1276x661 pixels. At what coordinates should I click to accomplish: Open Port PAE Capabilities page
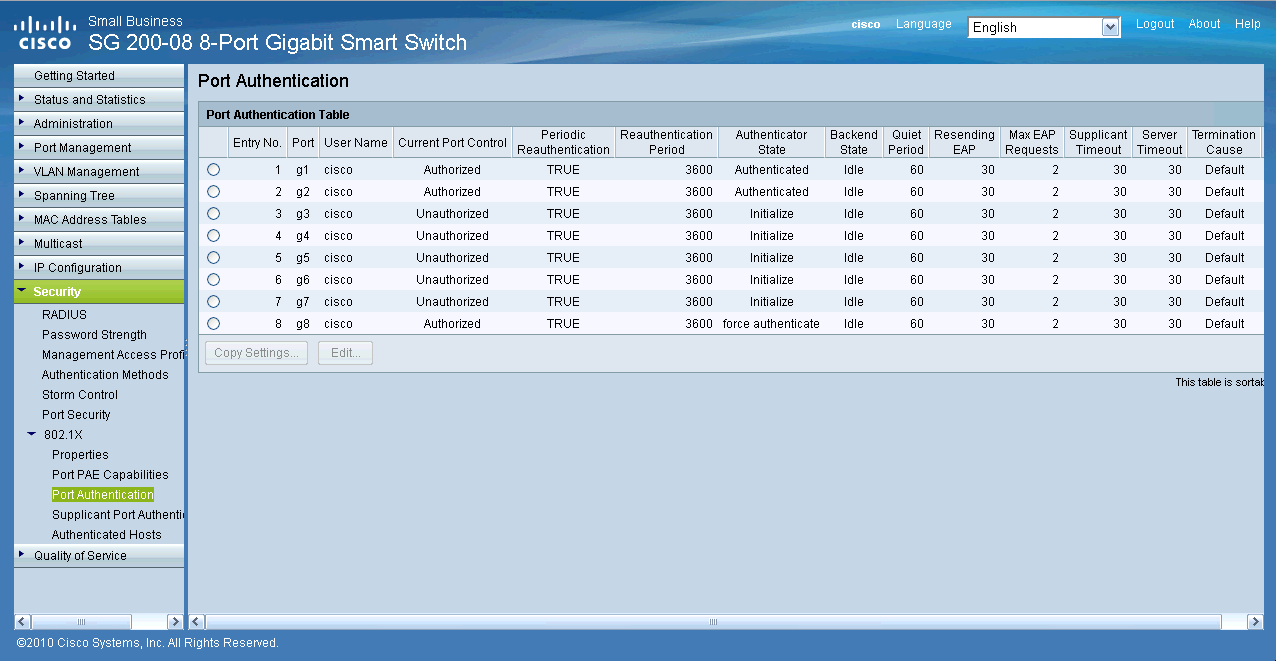(110, 475)
